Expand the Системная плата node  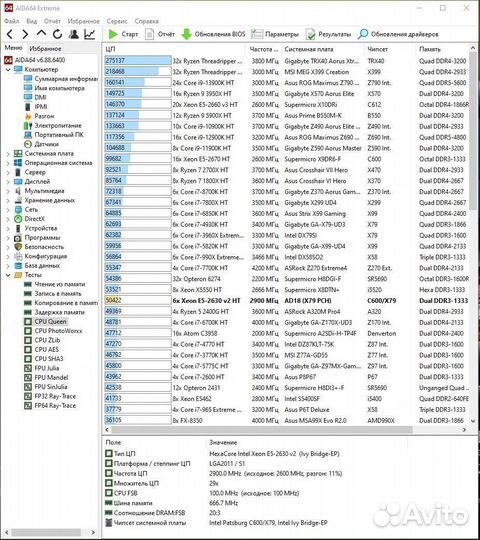[x=8, y=154]
